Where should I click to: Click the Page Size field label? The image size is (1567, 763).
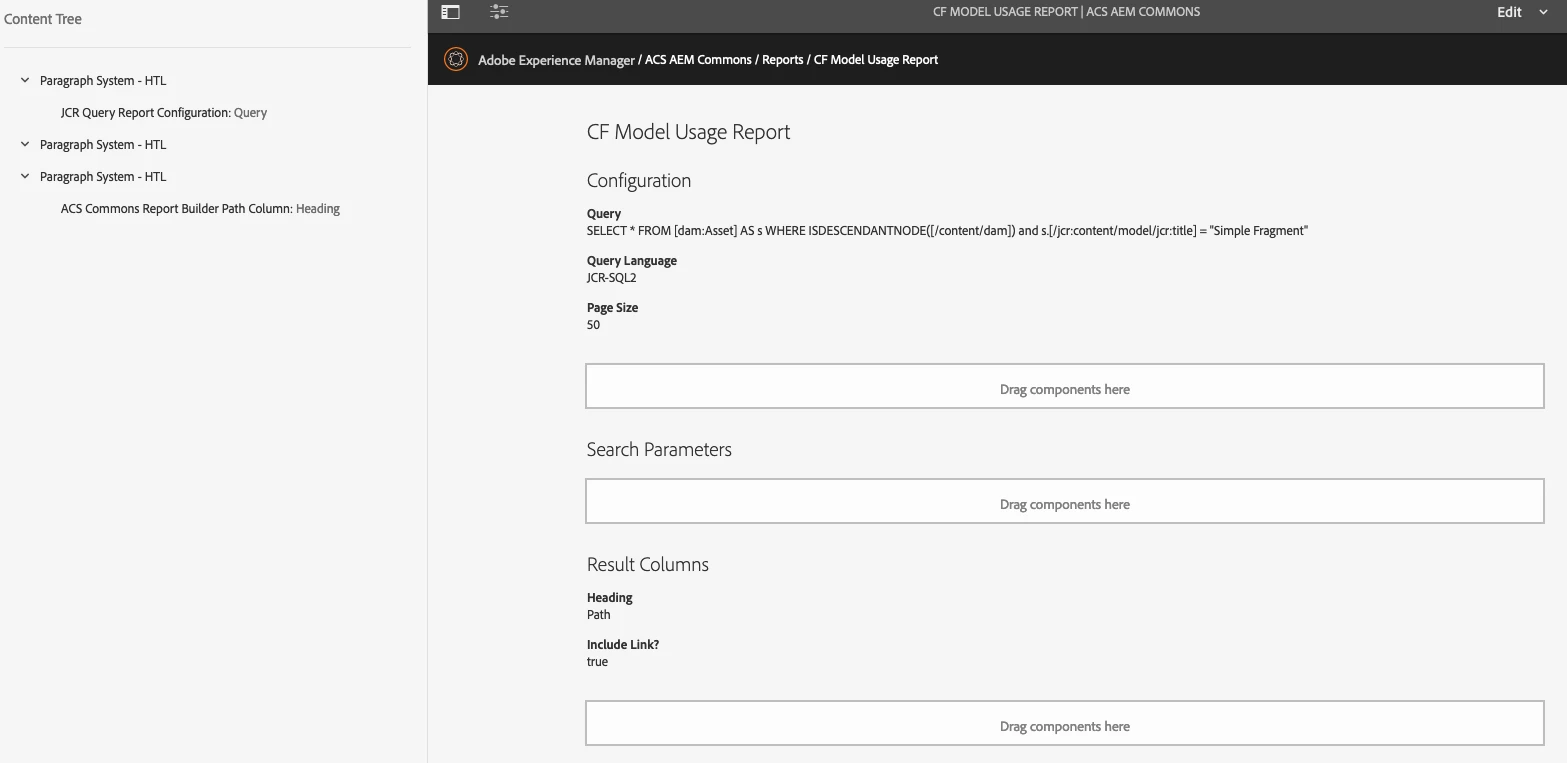(612, 307)
